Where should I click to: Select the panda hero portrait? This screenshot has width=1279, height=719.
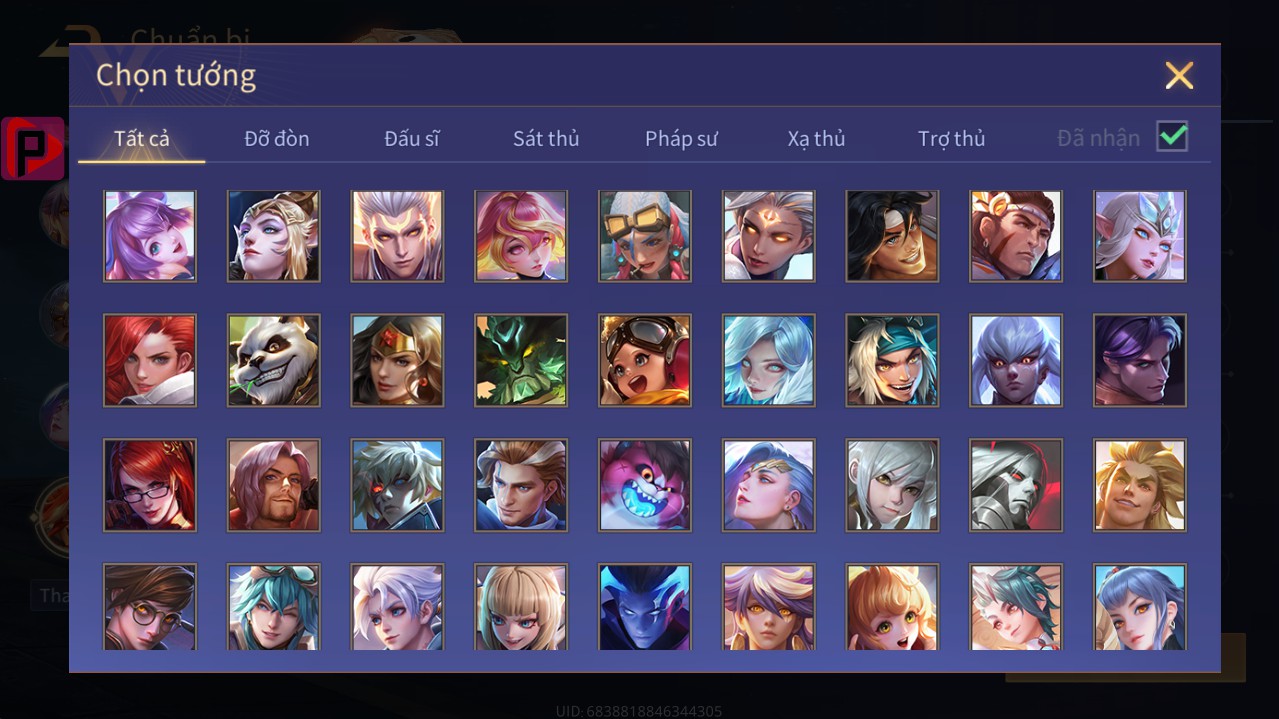[x=274, y=360]
